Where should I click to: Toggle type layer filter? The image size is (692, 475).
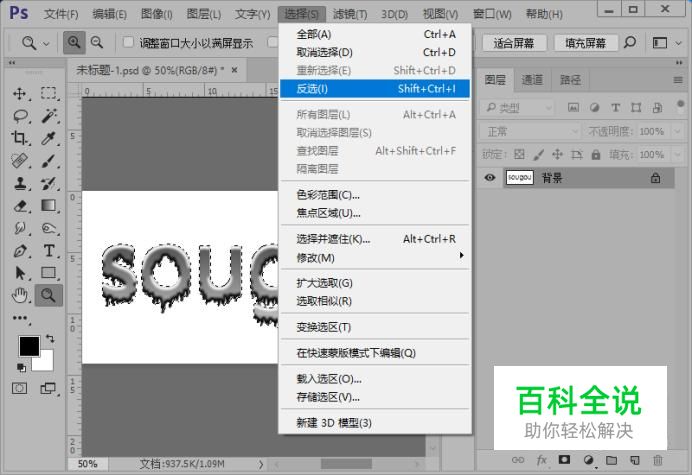[615, 108]
